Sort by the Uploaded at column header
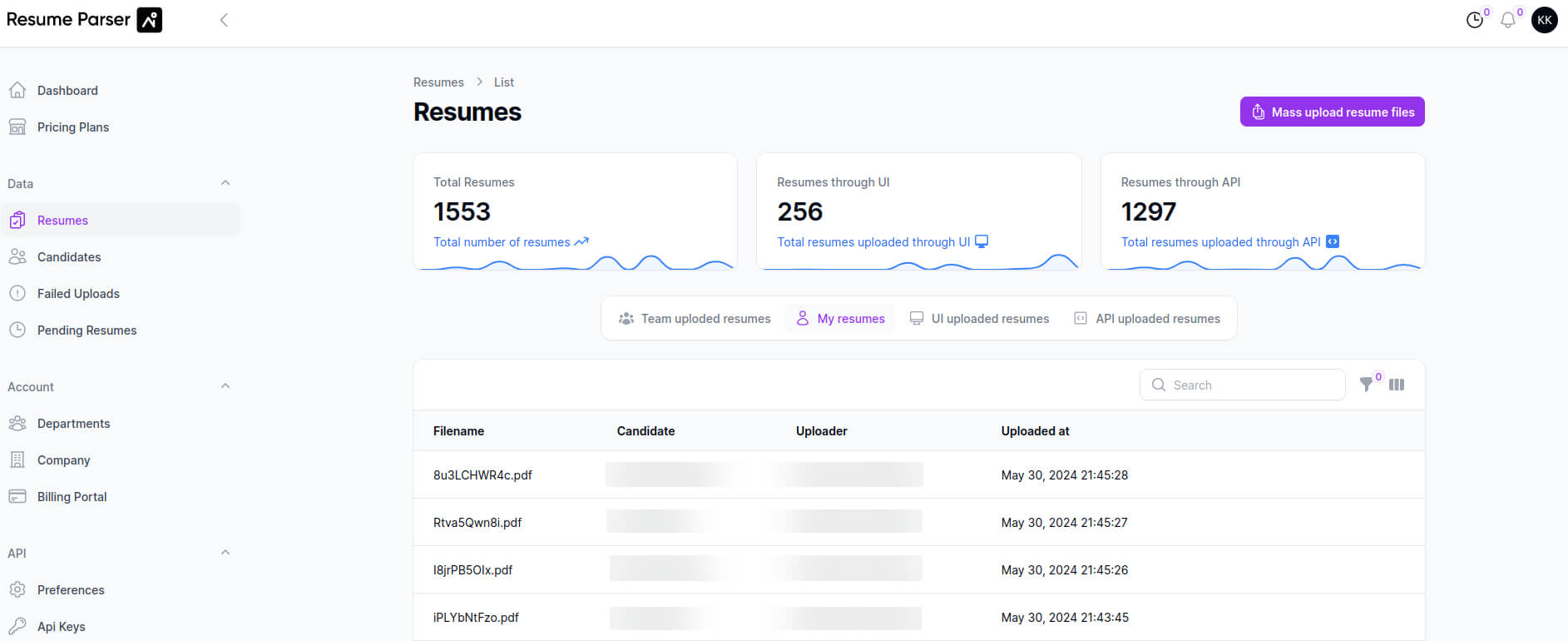The height and width of the screenshot is (641, 1568). (x=1035, y=430)
